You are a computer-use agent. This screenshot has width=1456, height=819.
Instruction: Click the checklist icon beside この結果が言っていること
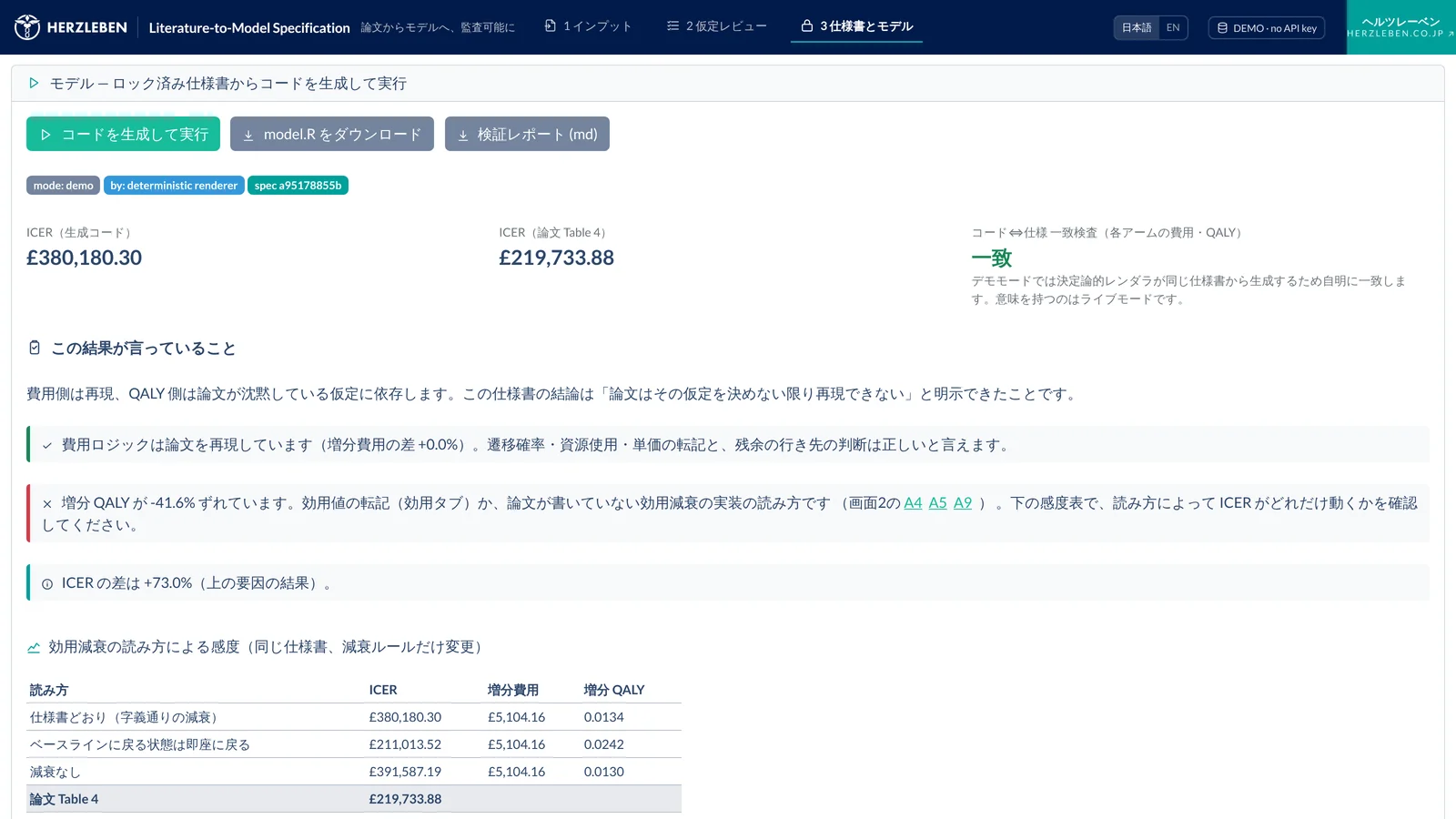(35, 348)
